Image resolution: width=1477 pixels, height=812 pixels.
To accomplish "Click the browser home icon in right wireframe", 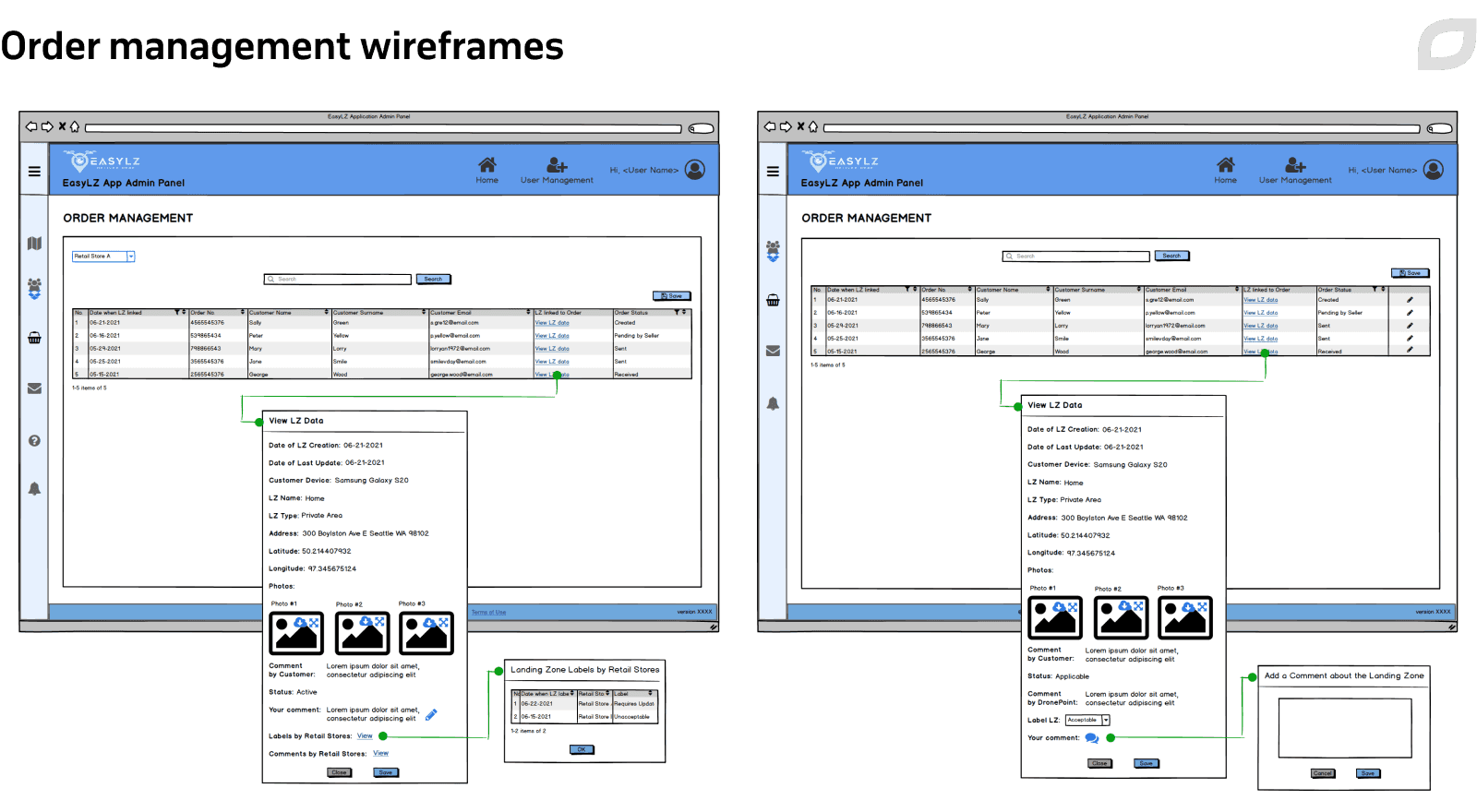I will point(813,126).
